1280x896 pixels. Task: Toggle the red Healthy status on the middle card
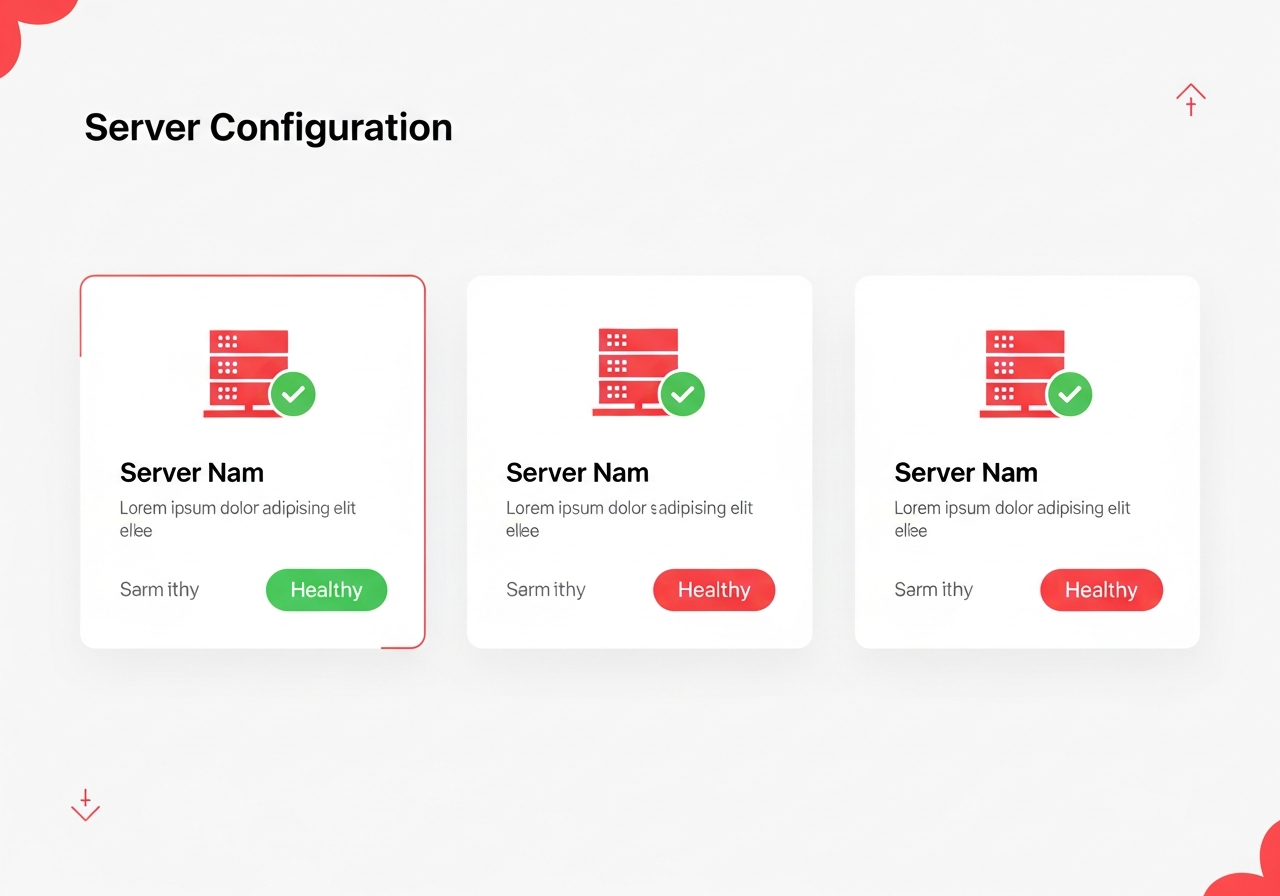tap(714, 590)
